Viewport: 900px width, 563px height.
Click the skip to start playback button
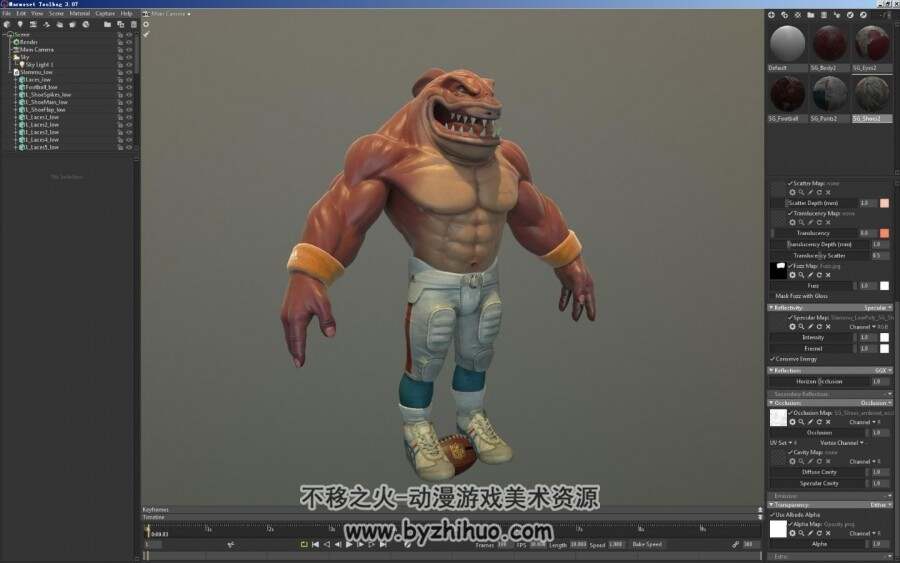click(x=315, y=545)
